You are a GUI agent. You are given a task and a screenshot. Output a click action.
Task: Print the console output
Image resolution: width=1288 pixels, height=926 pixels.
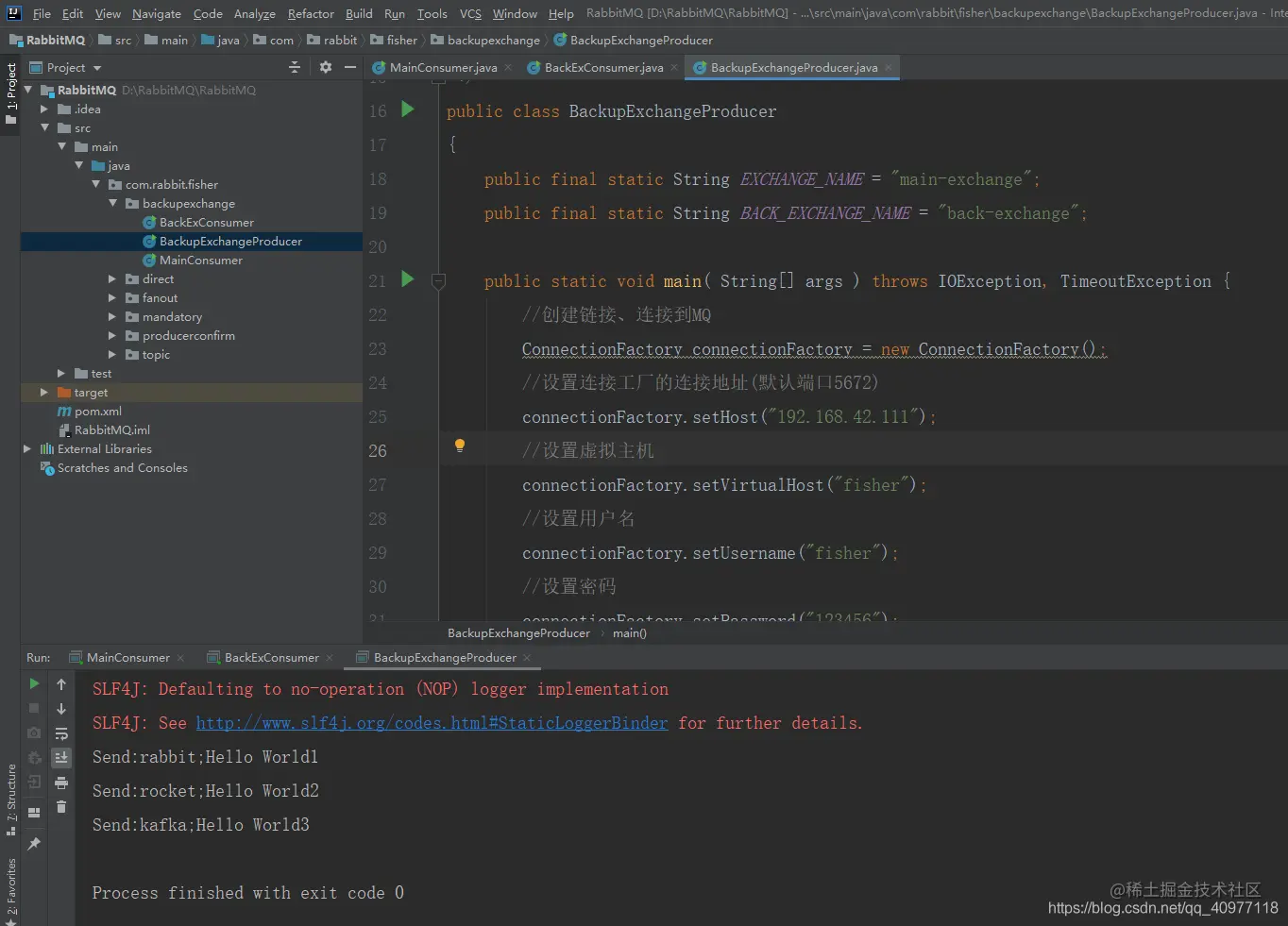click(x=61, y=783)
